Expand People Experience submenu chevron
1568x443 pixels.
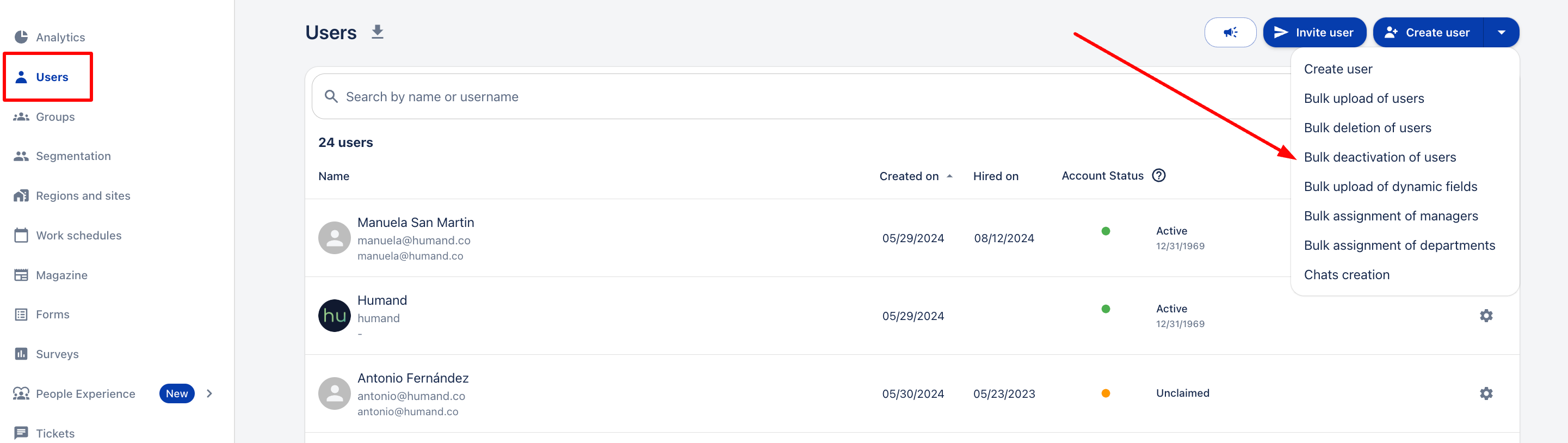point(209,393)
